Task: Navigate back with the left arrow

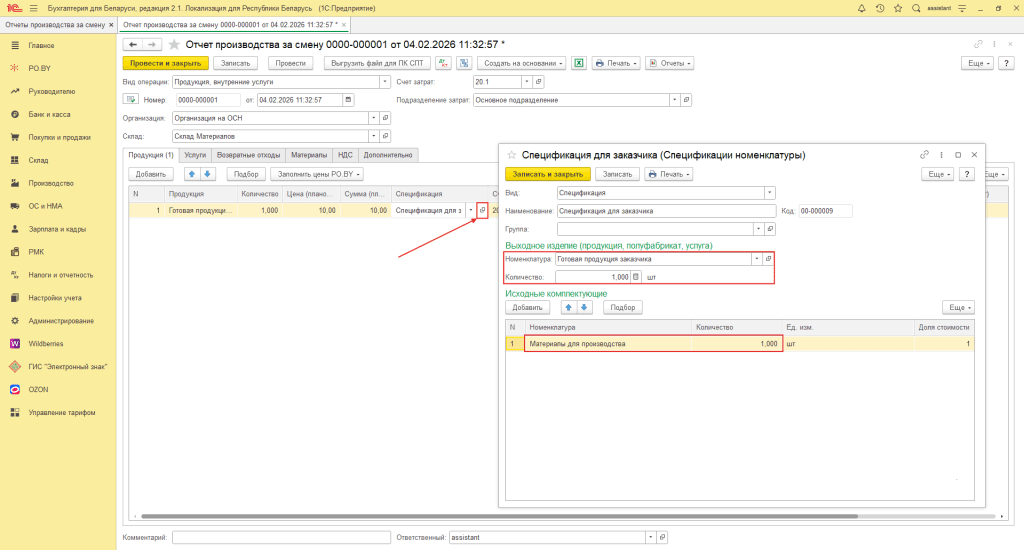Action: [x=132, y=44]
